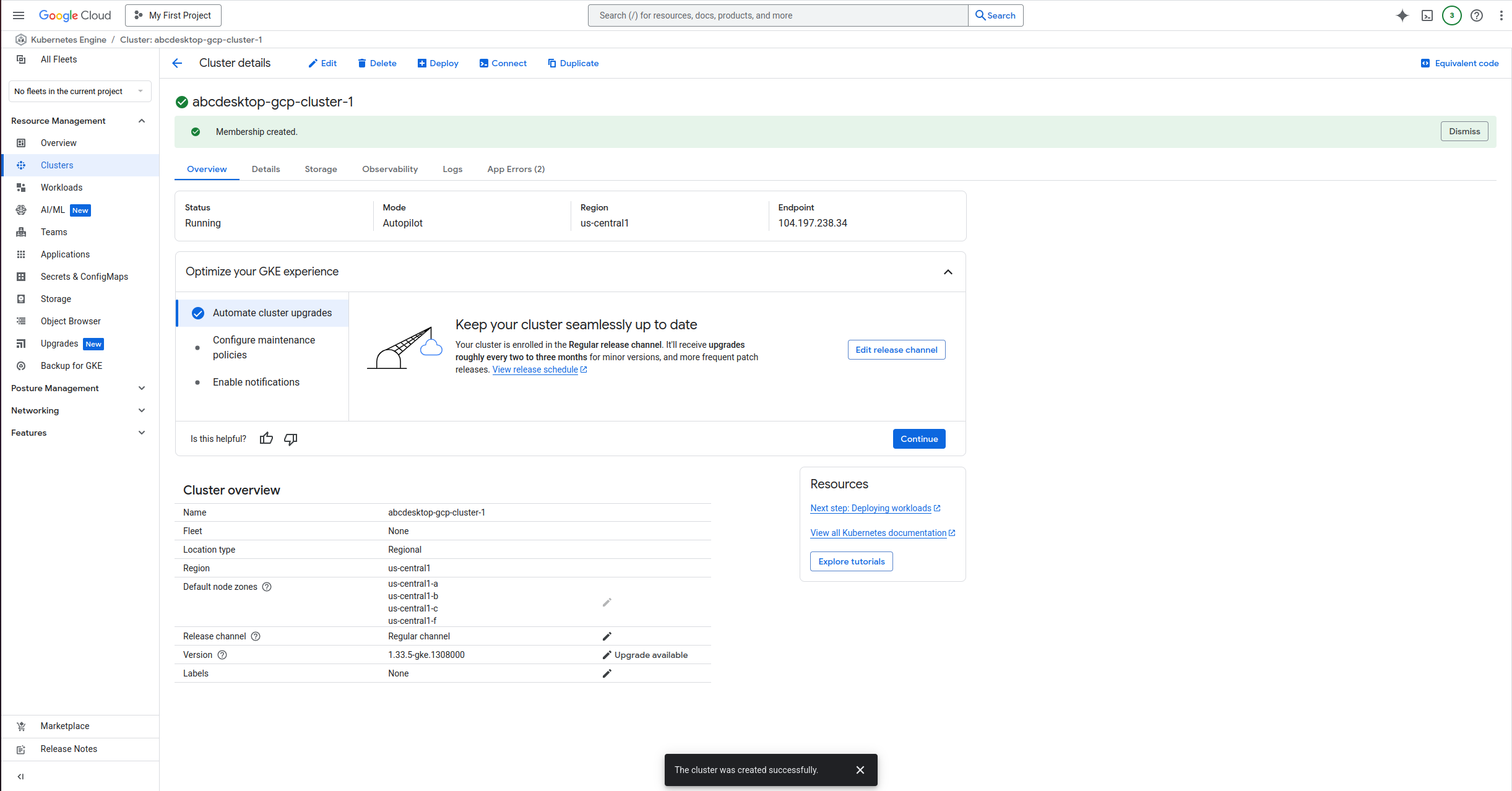Edit Labels with the pencil icon
1512x791 pixels.
(607, 673)
